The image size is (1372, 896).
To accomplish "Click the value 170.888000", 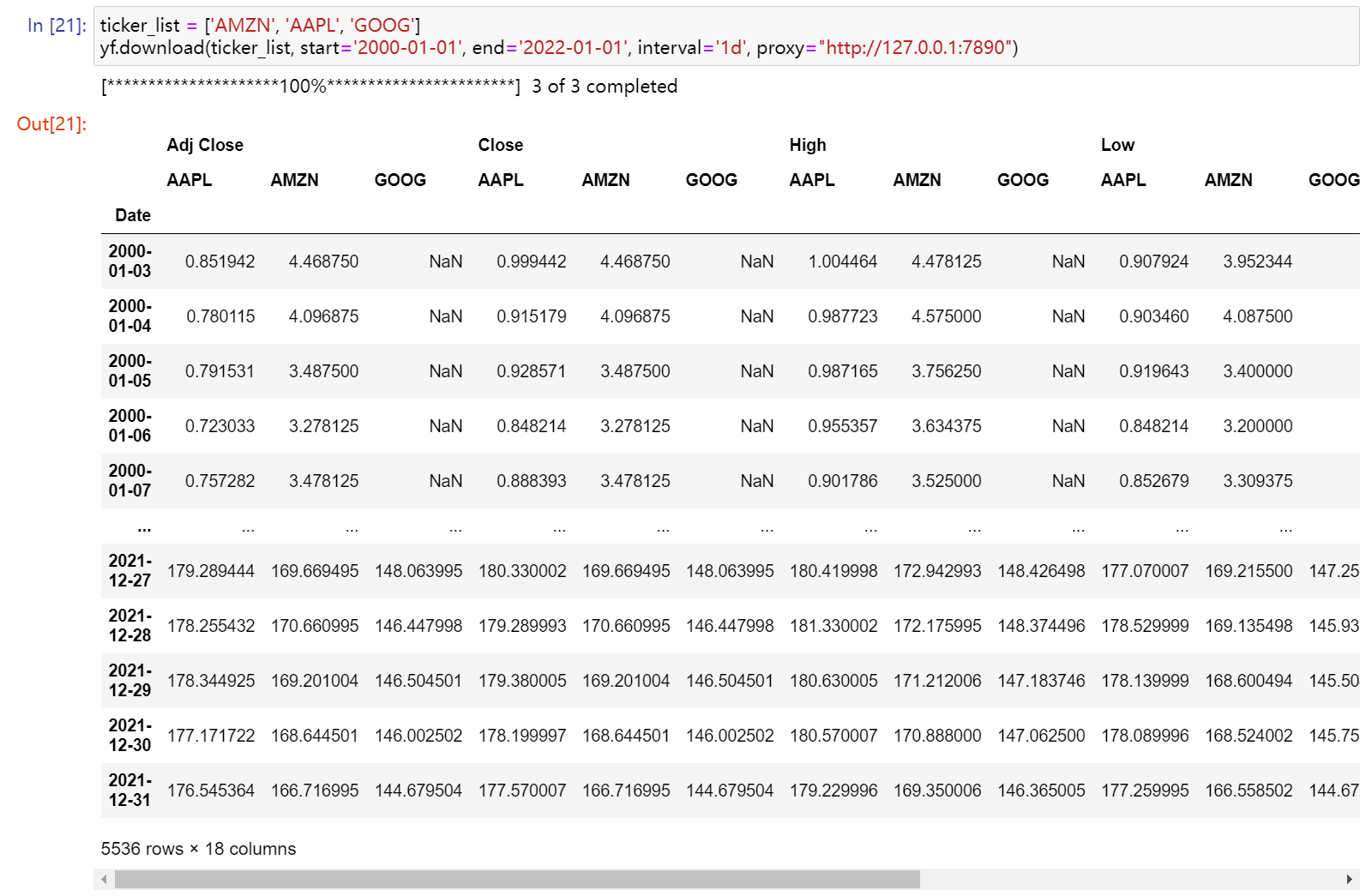I will click(x=937, y=736).
